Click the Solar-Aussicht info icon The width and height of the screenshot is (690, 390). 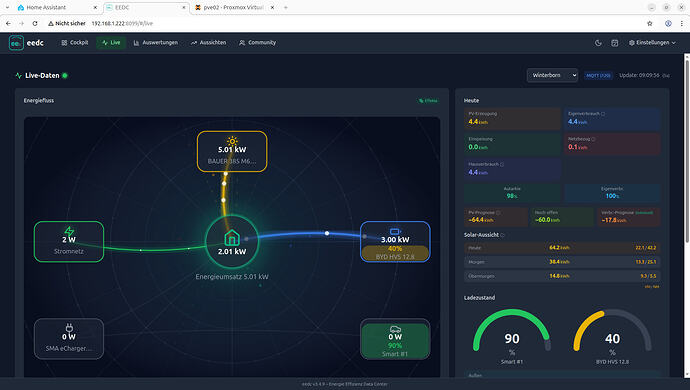pyautogui.click(x=503, y=235)
